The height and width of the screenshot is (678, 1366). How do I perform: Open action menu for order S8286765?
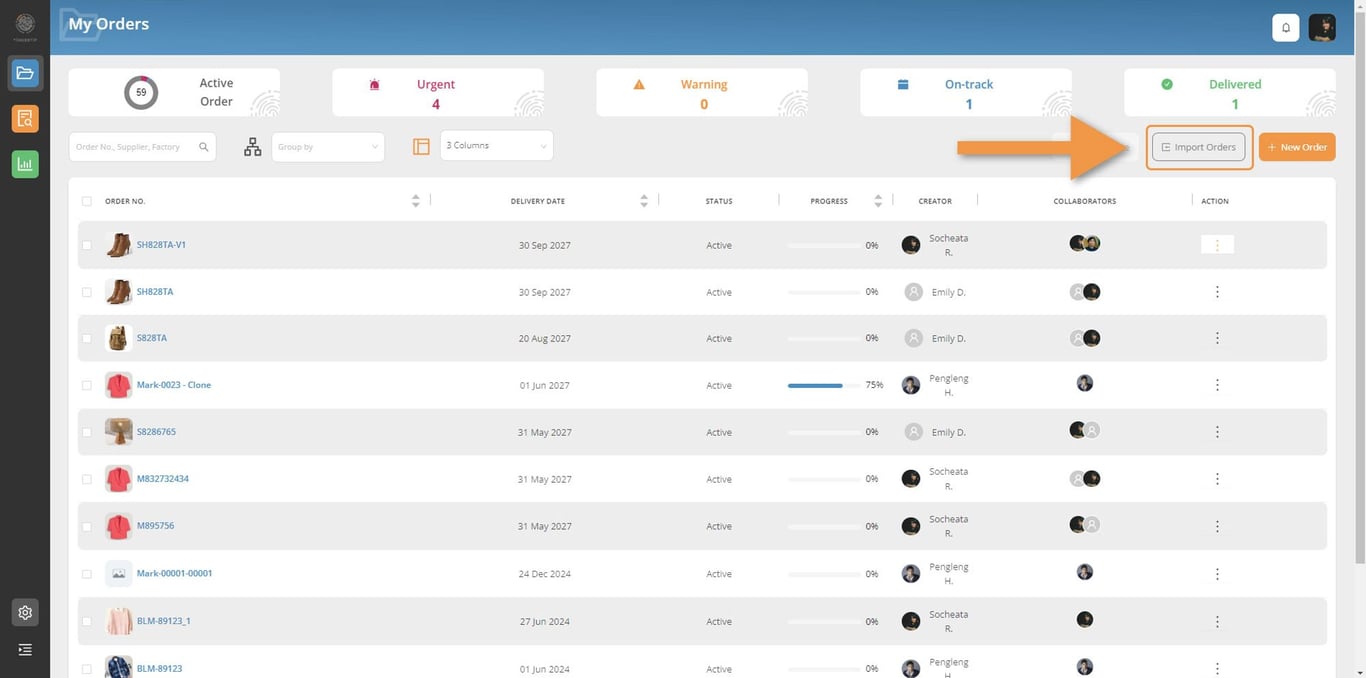(1217, 432)
